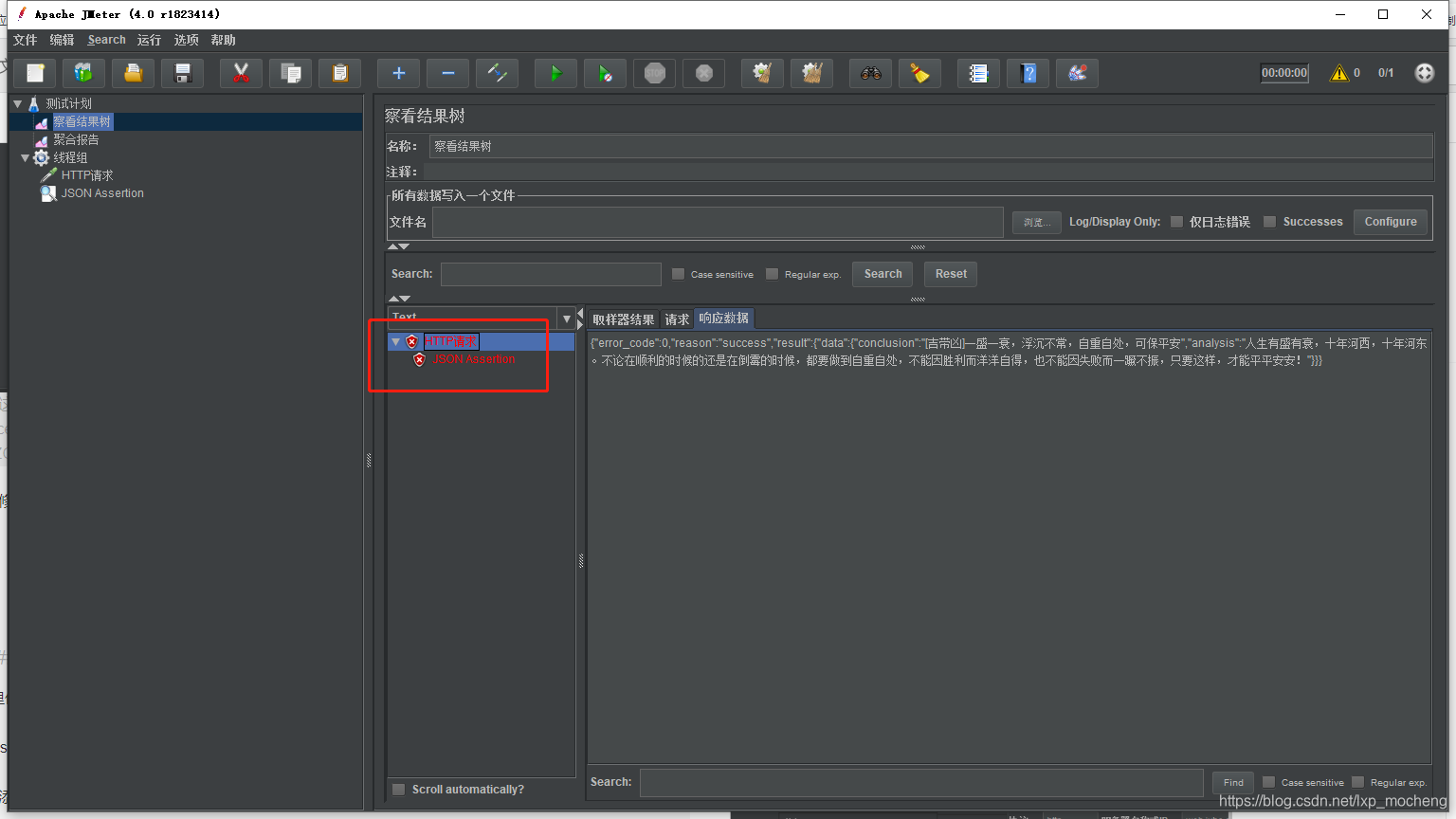The image size is (1456, 819).
Task: Click the 浏览... file button
Action: point(1036,223)
